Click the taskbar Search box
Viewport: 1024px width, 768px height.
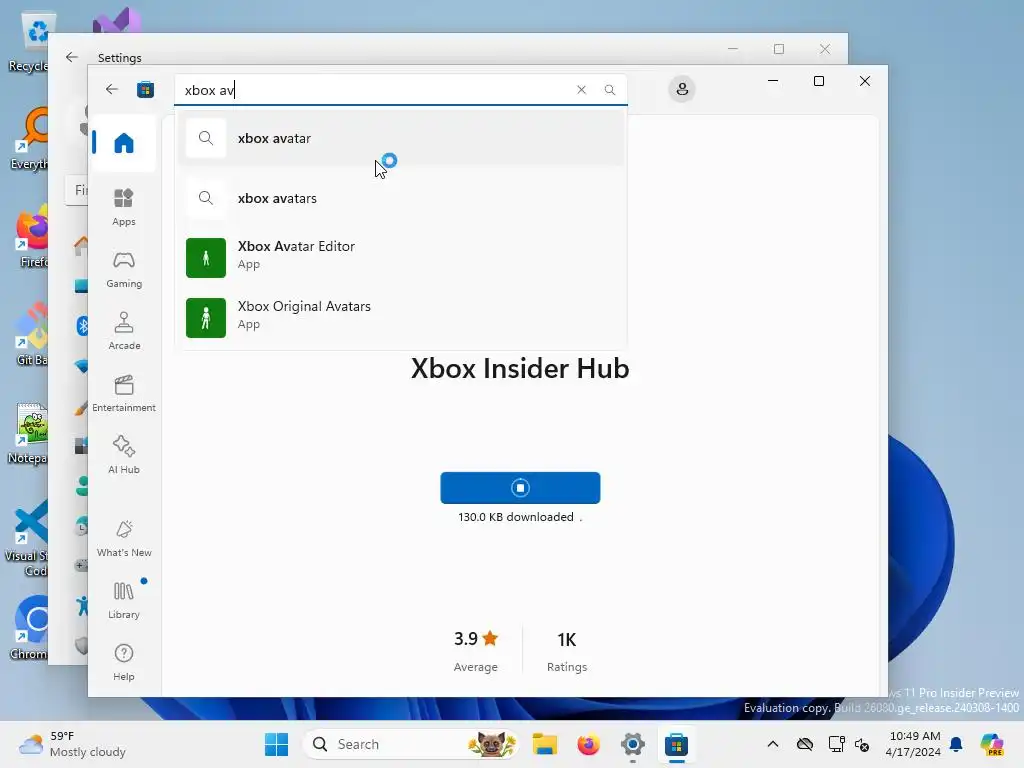pos(411,744)
